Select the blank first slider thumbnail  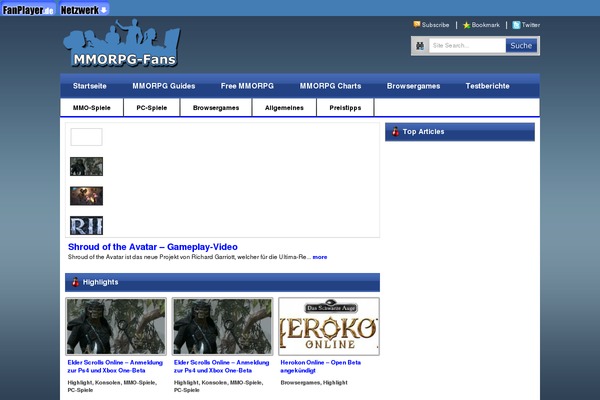point(86,137)
